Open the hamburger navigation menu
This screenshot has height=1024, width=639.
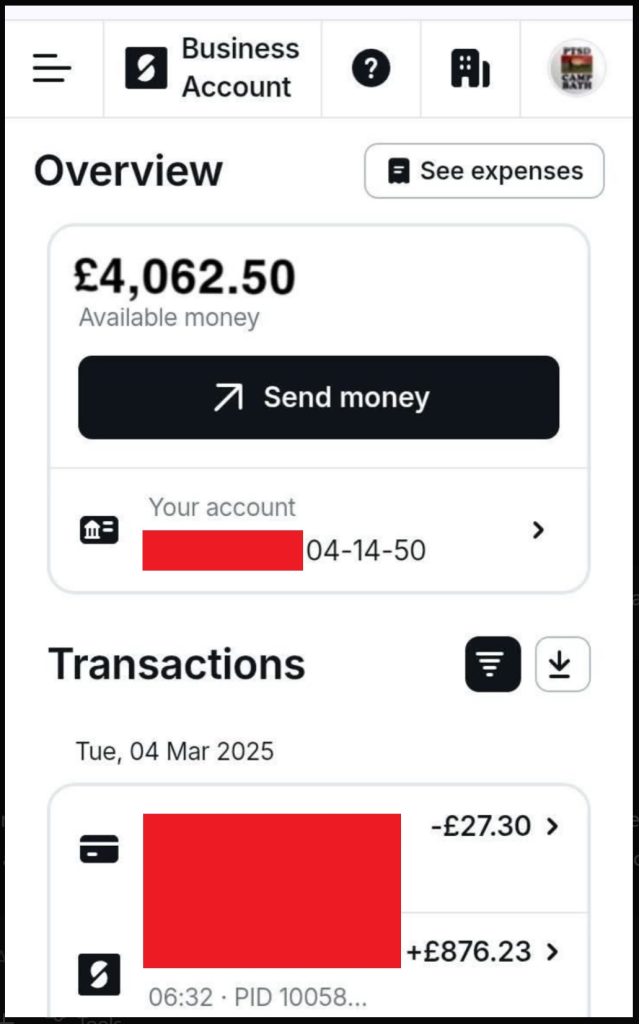click(x=52, y=68)
